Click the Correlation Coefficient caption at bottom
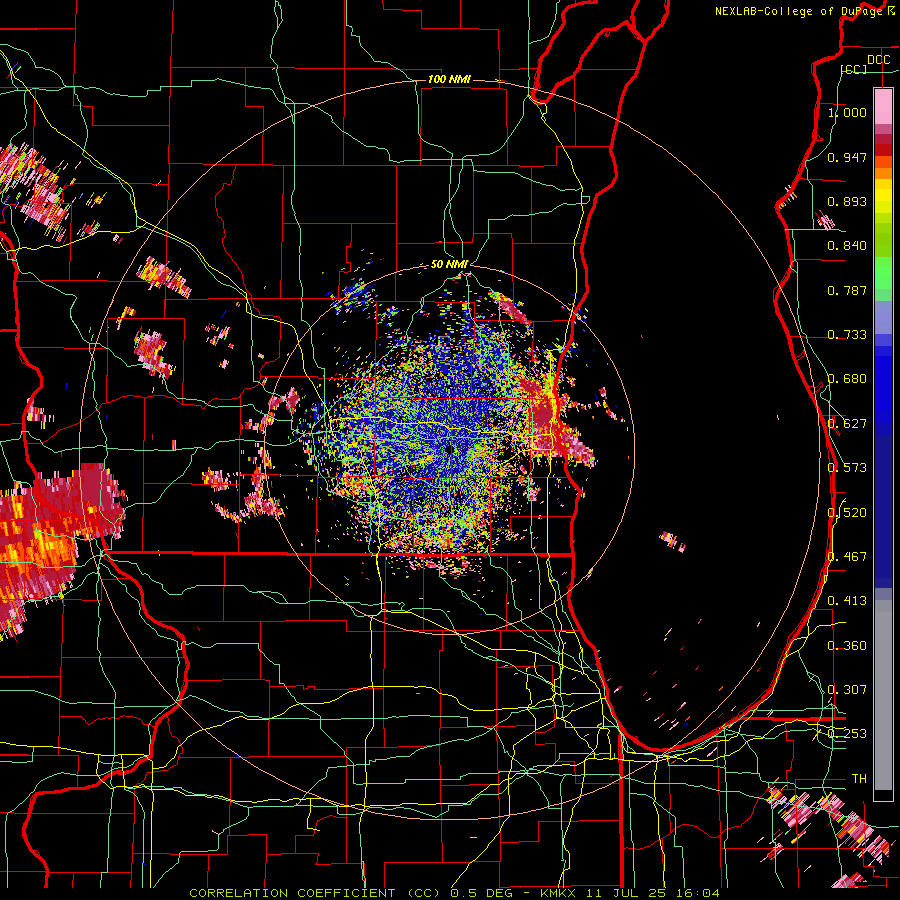The image size is (900, 900). click(454, 893)
